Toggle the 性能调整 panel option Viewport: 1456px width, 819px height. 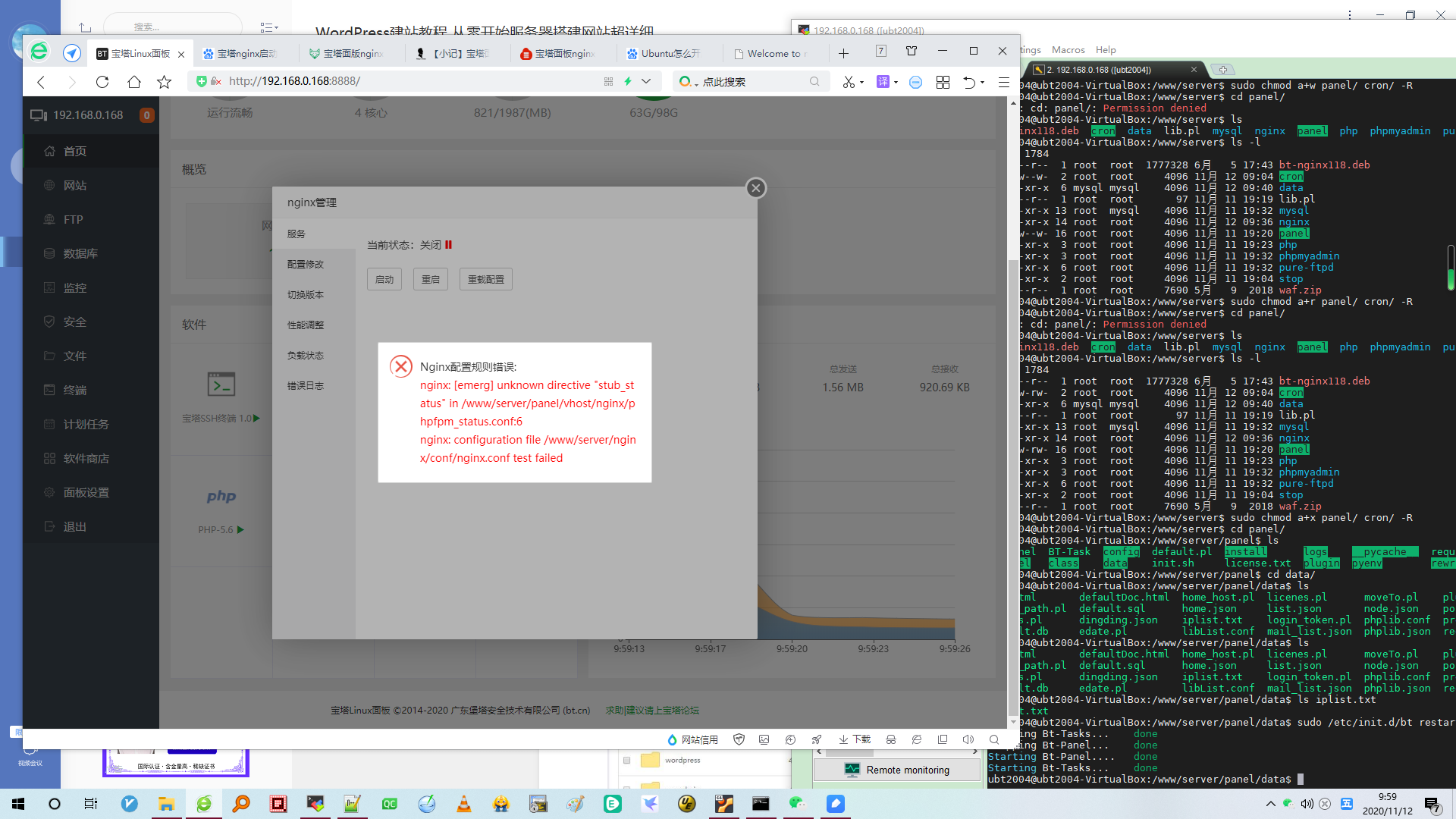click(x=306, y=325)
